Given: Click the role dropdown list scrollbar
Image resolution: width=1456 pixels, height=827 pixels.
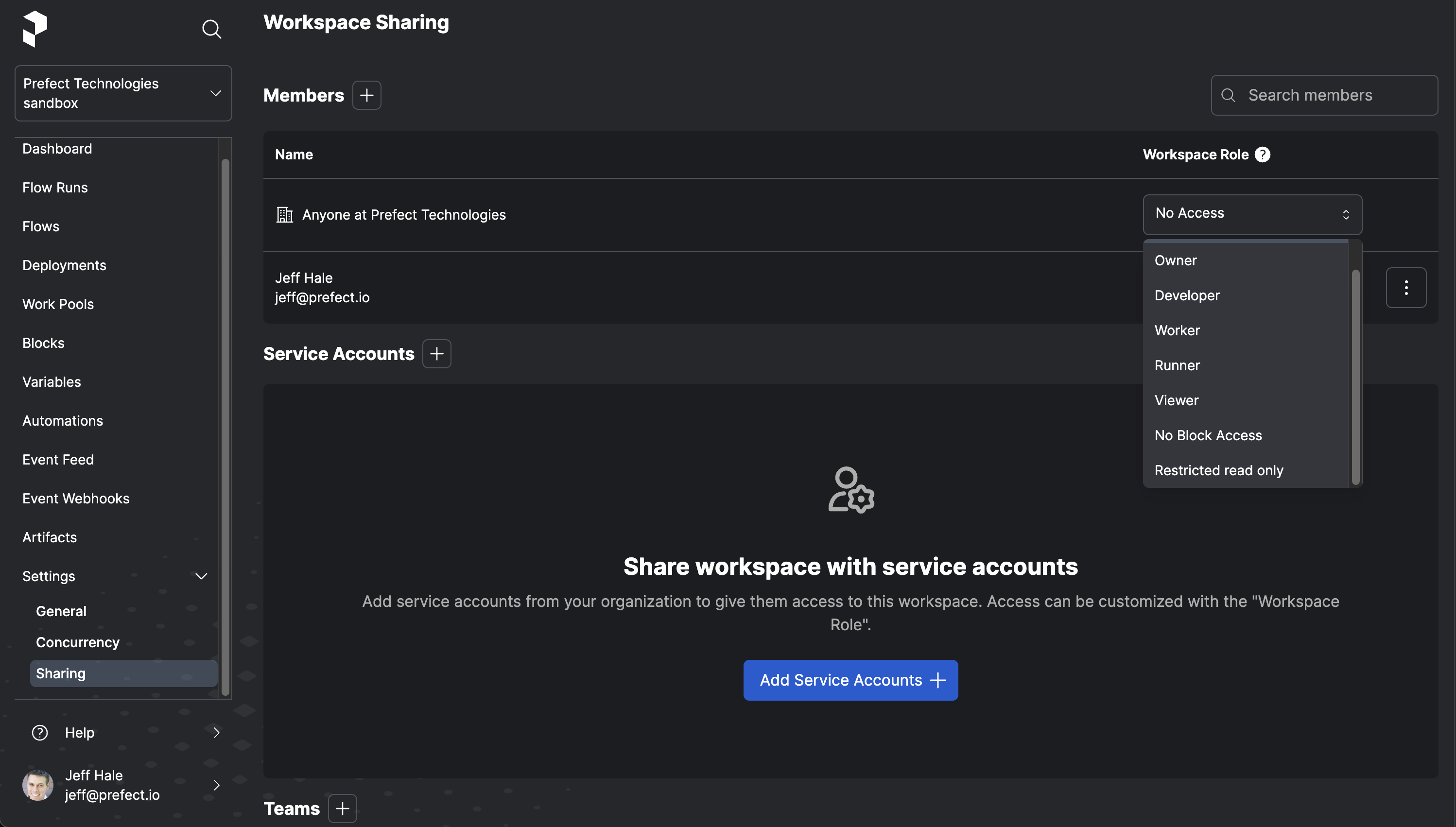Looking at the screenshot, I should (1355, 377).
